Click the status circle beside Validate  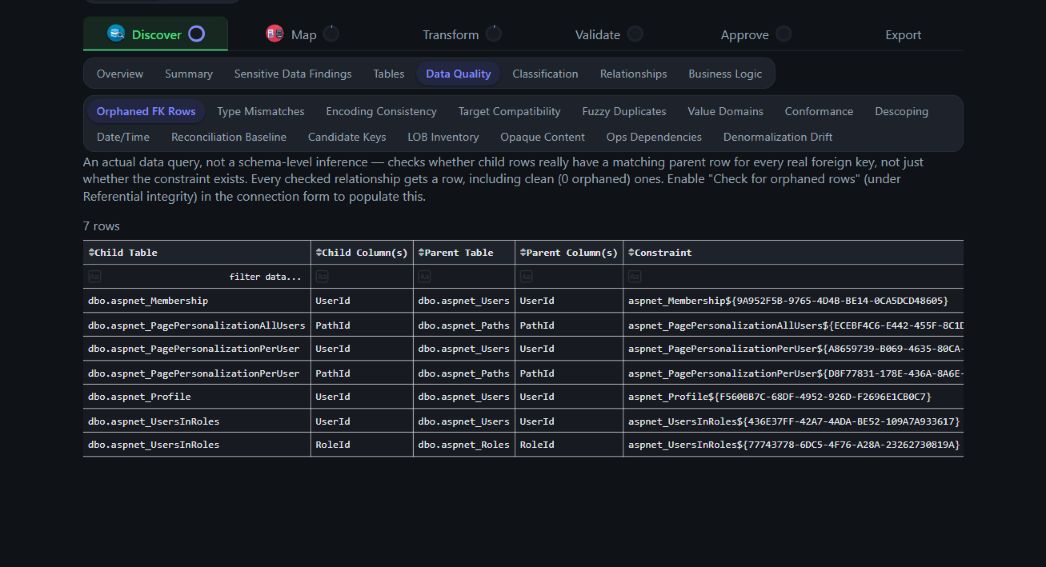coord(635,34)
